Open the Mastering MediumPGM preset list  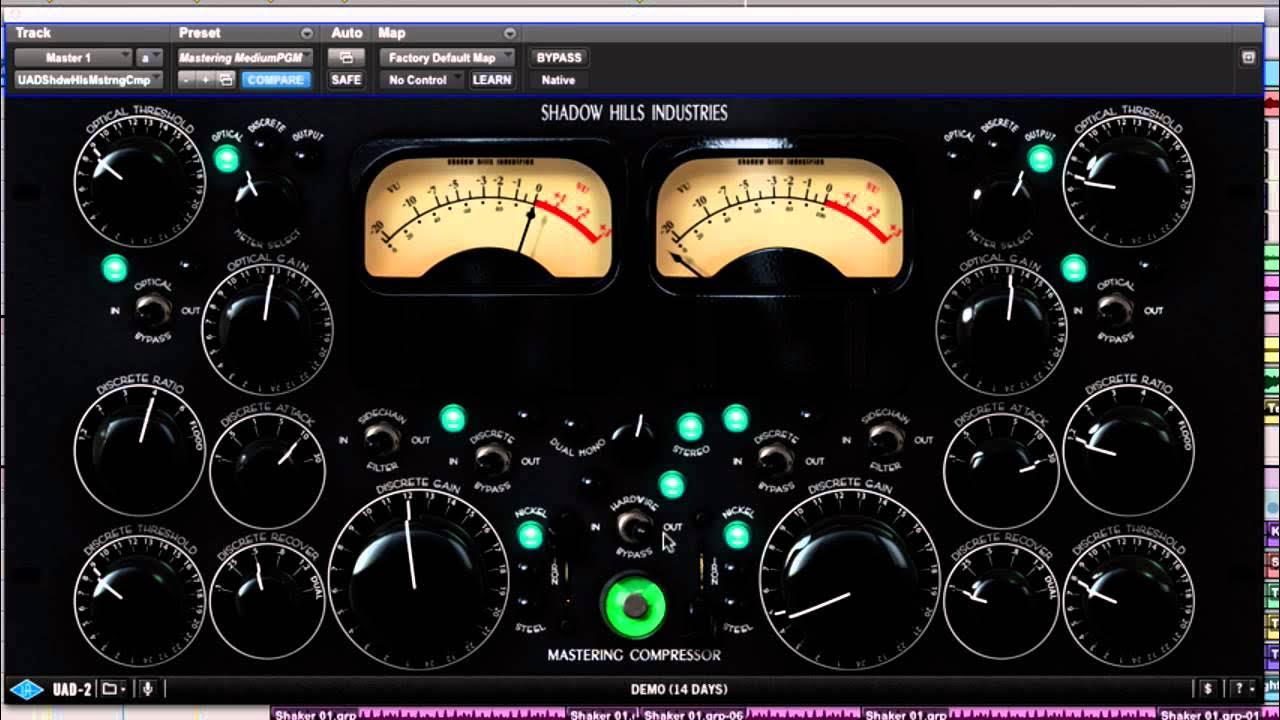click(246, 58)
